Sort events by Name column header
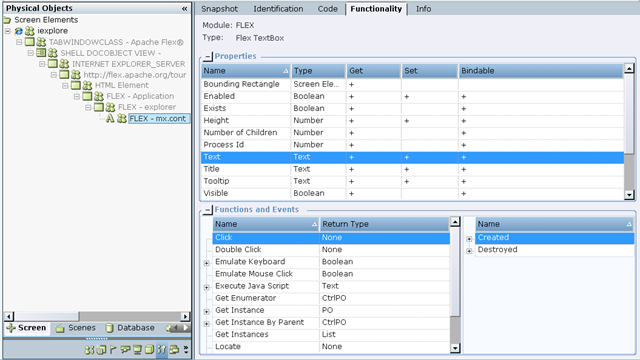The width and height of the screenshot is (640, 360). tap(555, 224)
